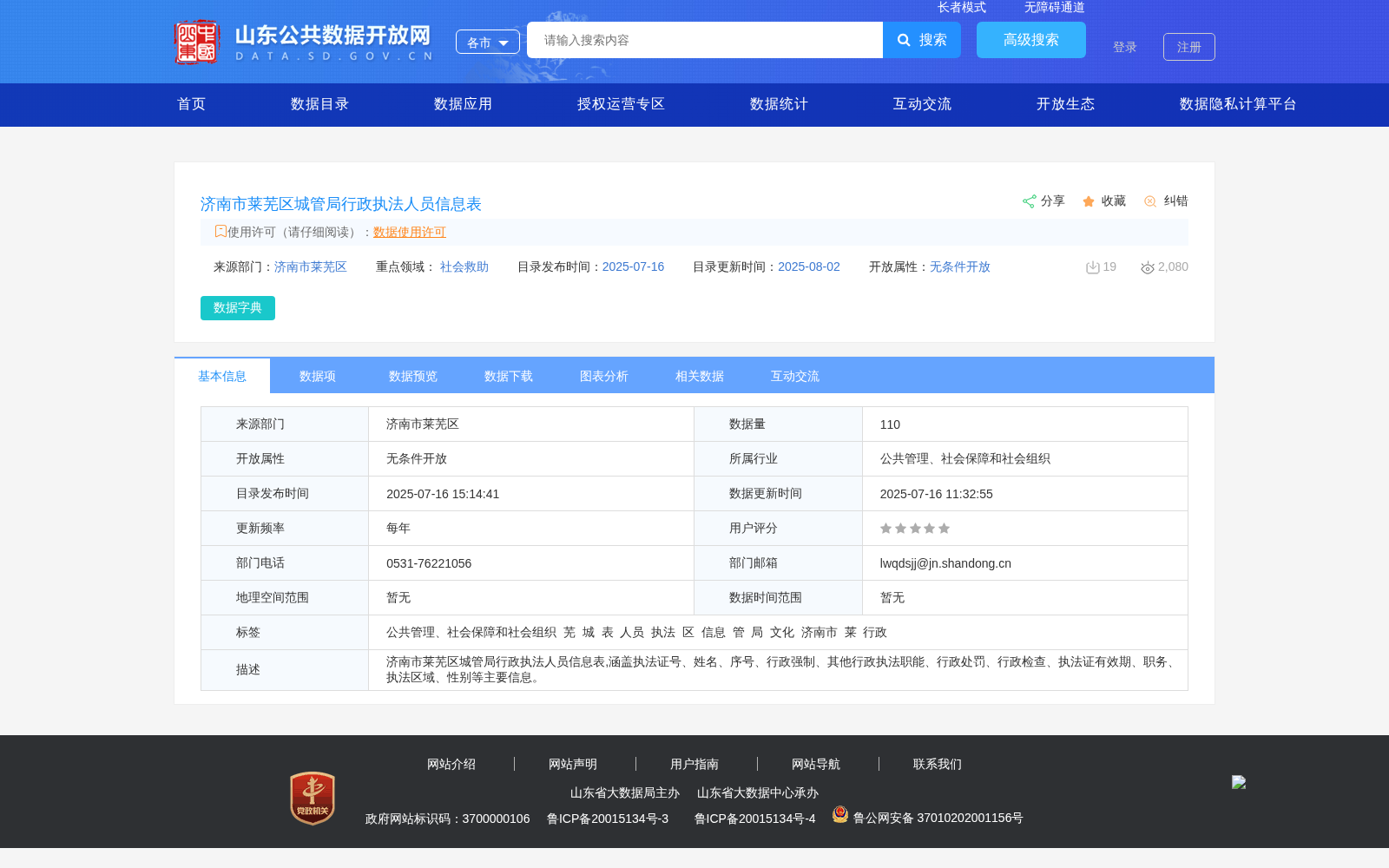Focus the search input field

705,40
